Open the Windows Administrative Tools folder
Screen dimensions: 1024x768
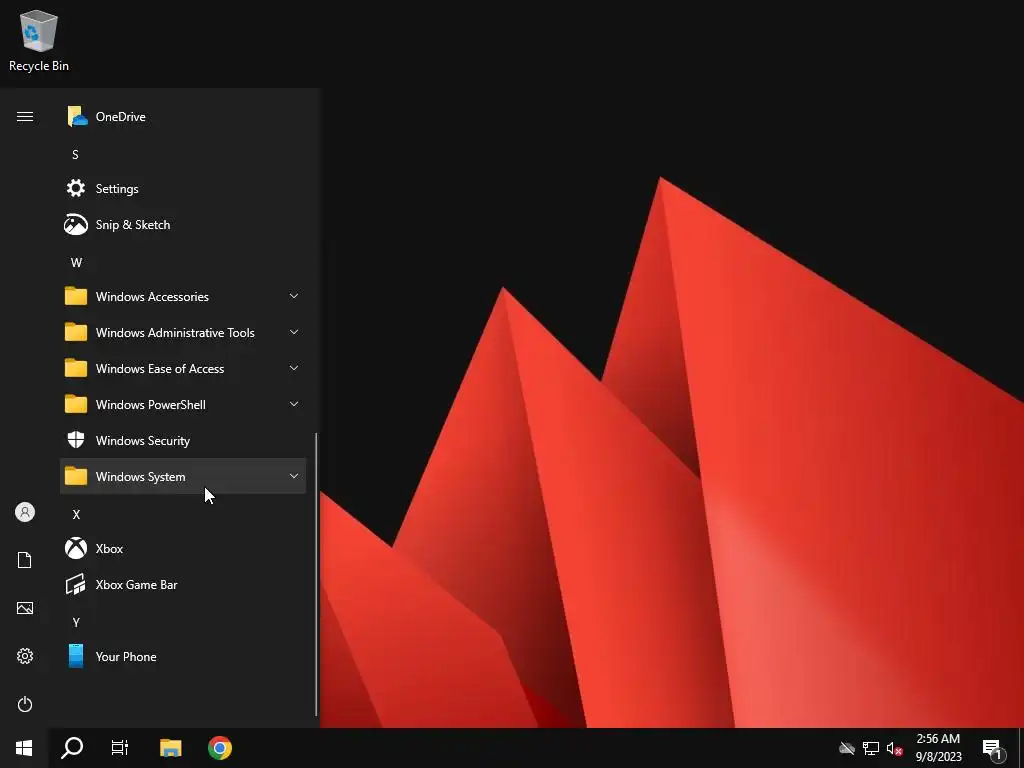[183, 332]
